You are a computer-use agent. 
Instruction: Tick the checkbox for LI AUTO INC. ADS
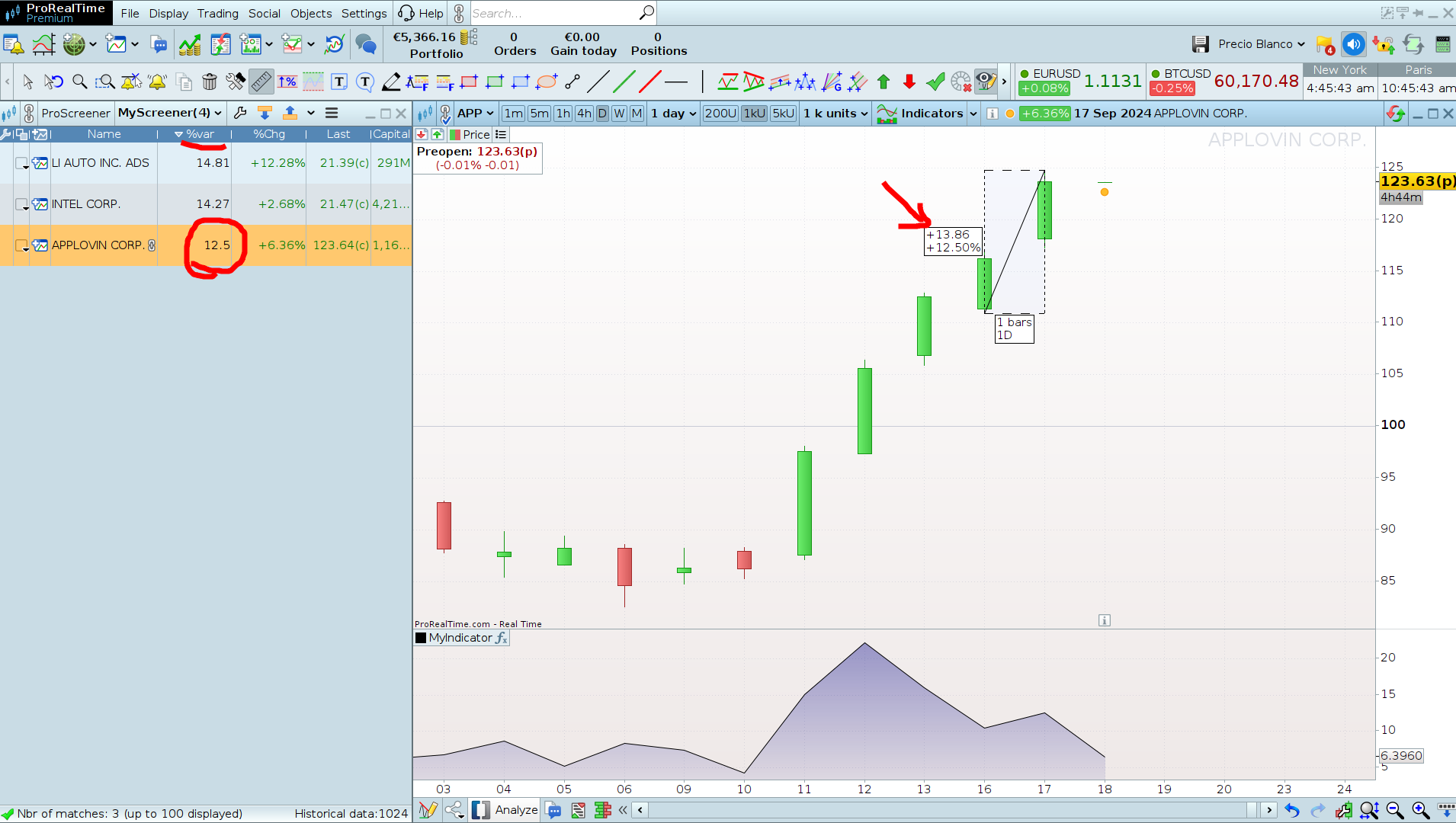[21, 163]
